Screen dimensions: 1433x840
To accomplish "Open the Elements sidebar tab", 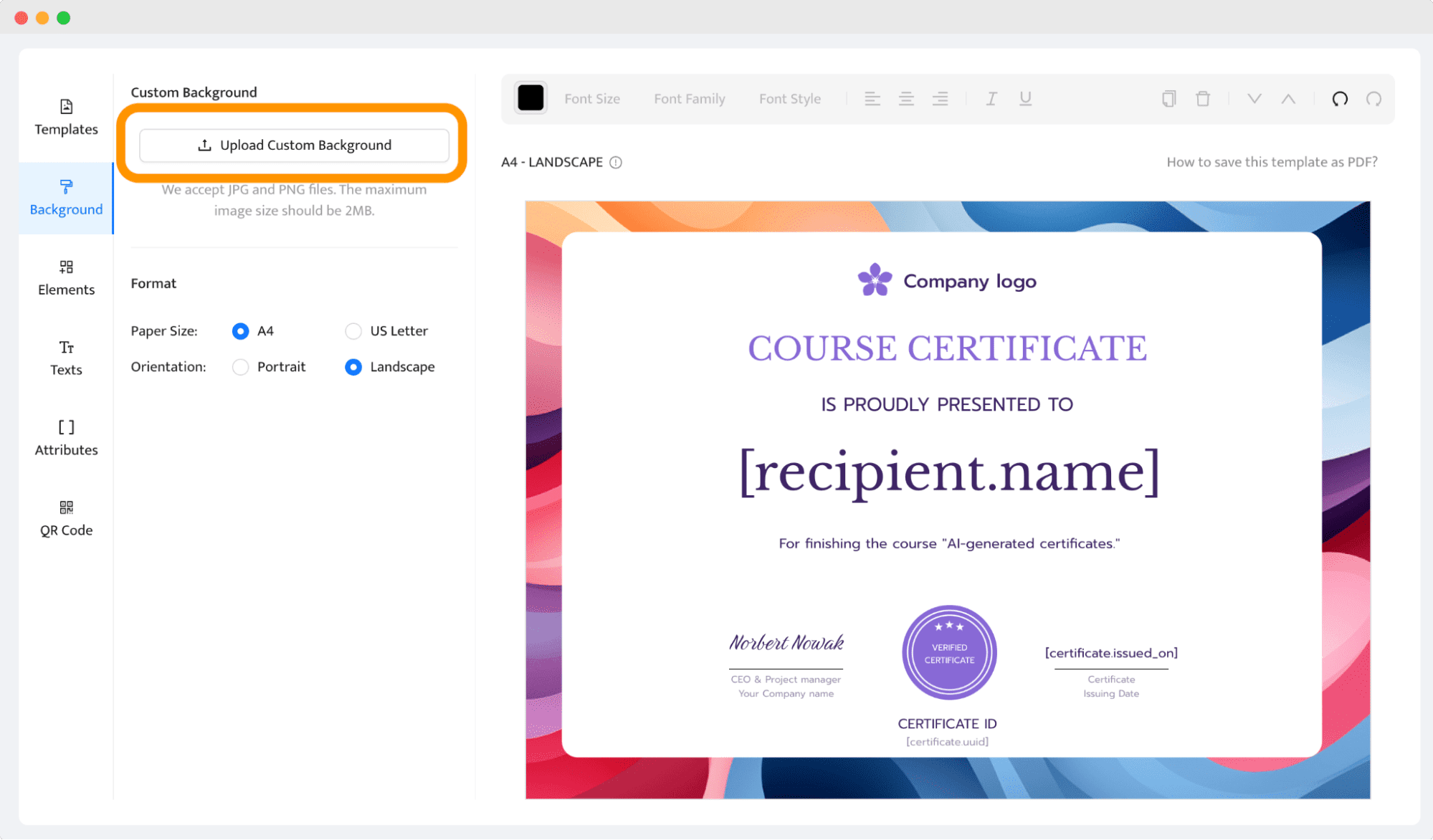I will point(66,278).
